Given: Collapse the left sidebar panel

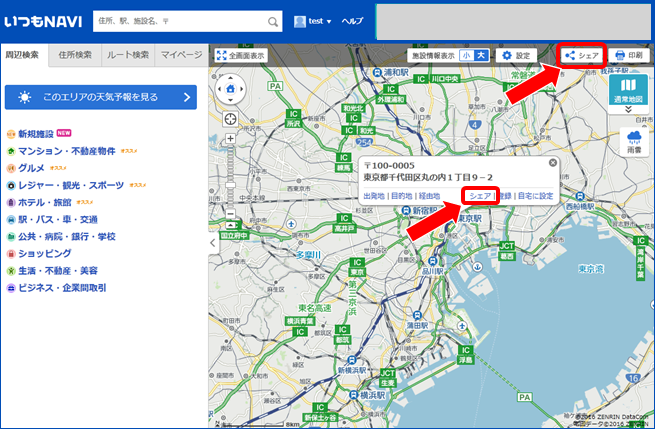Looking at the screenshot, I should (213, 243).
